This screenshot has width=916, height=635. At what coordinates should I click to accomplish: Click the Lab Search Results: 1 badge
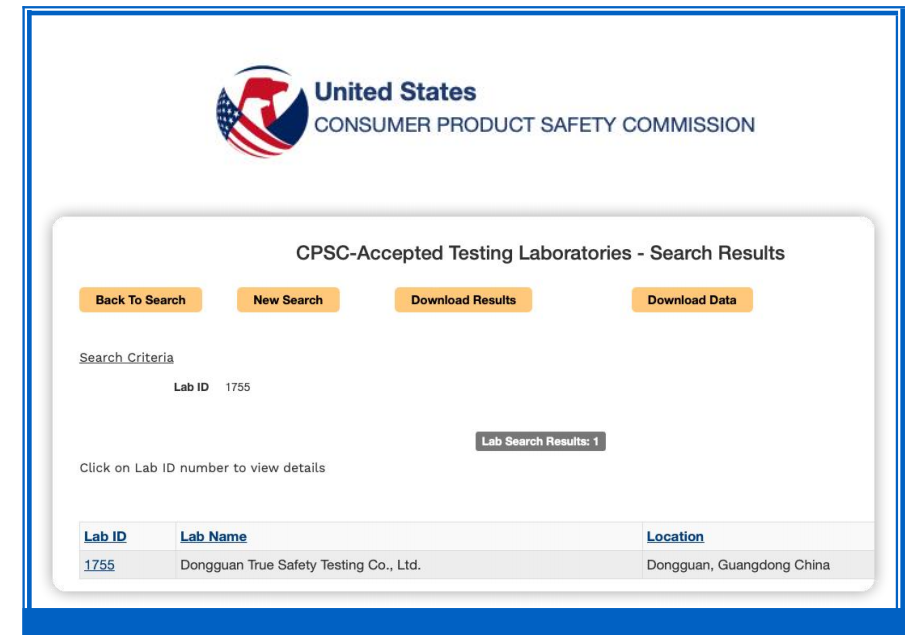[x=541, y=441]
